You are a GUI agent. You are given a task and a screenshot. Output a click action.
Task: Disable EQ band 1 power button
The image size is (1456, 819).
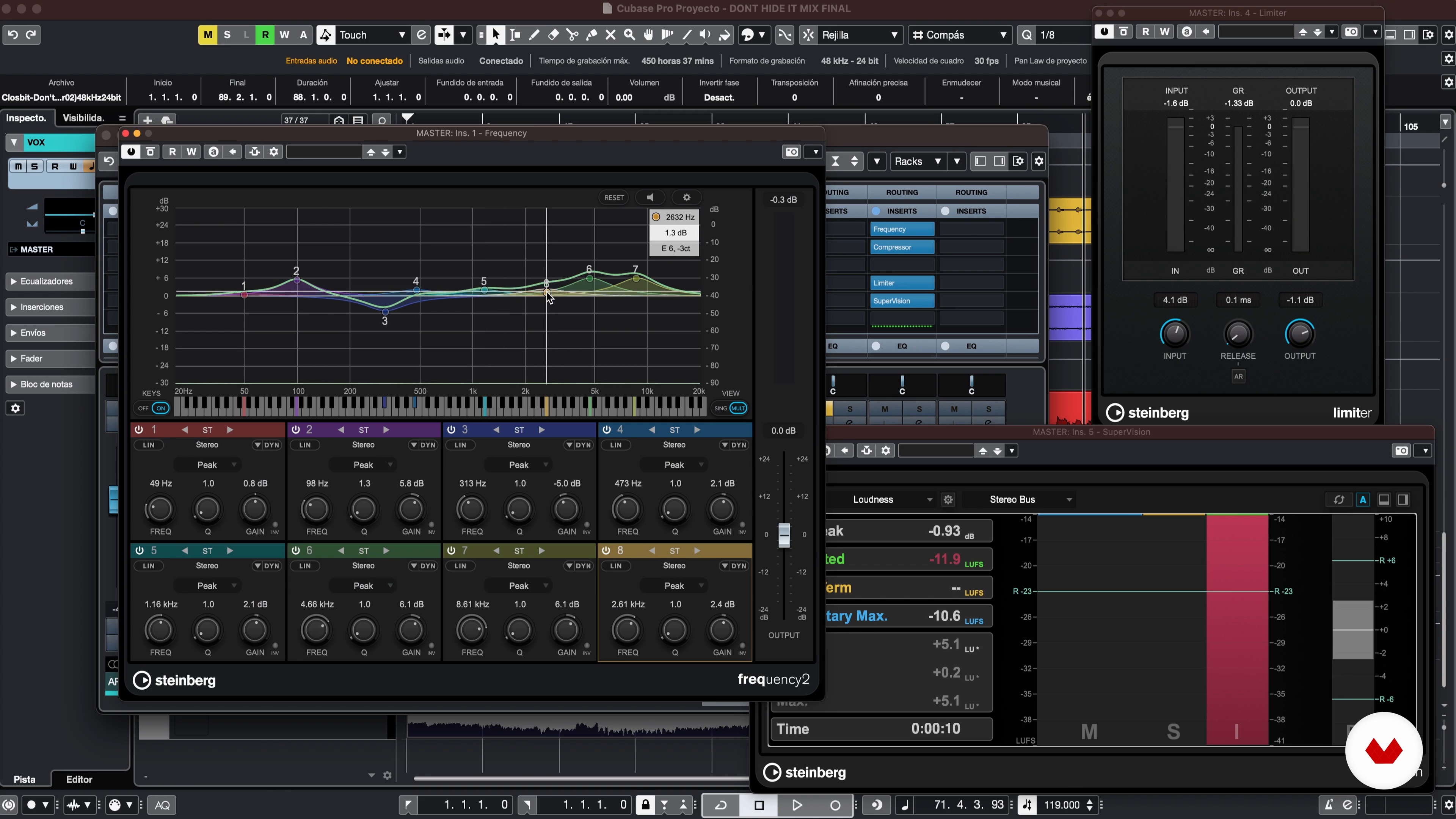click(x=139, y=430)
